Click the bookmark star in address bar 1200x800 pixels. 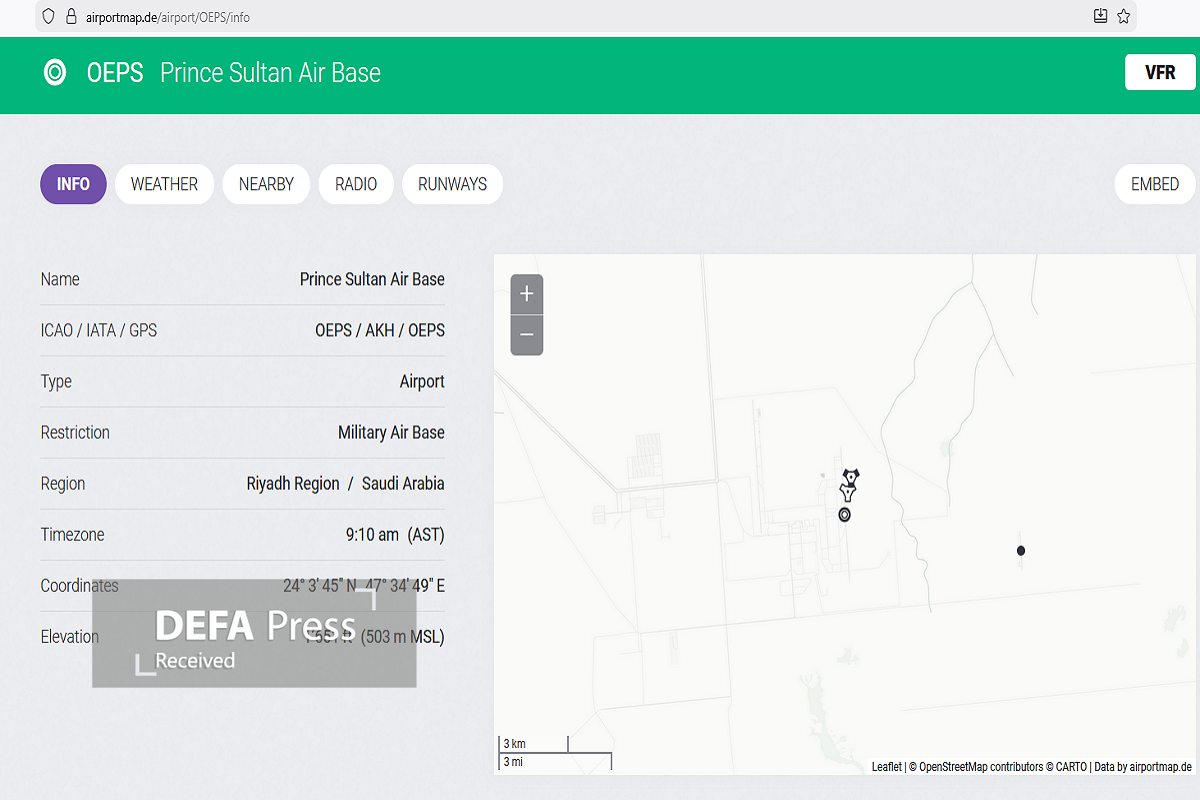click(x=1123, y=16)
